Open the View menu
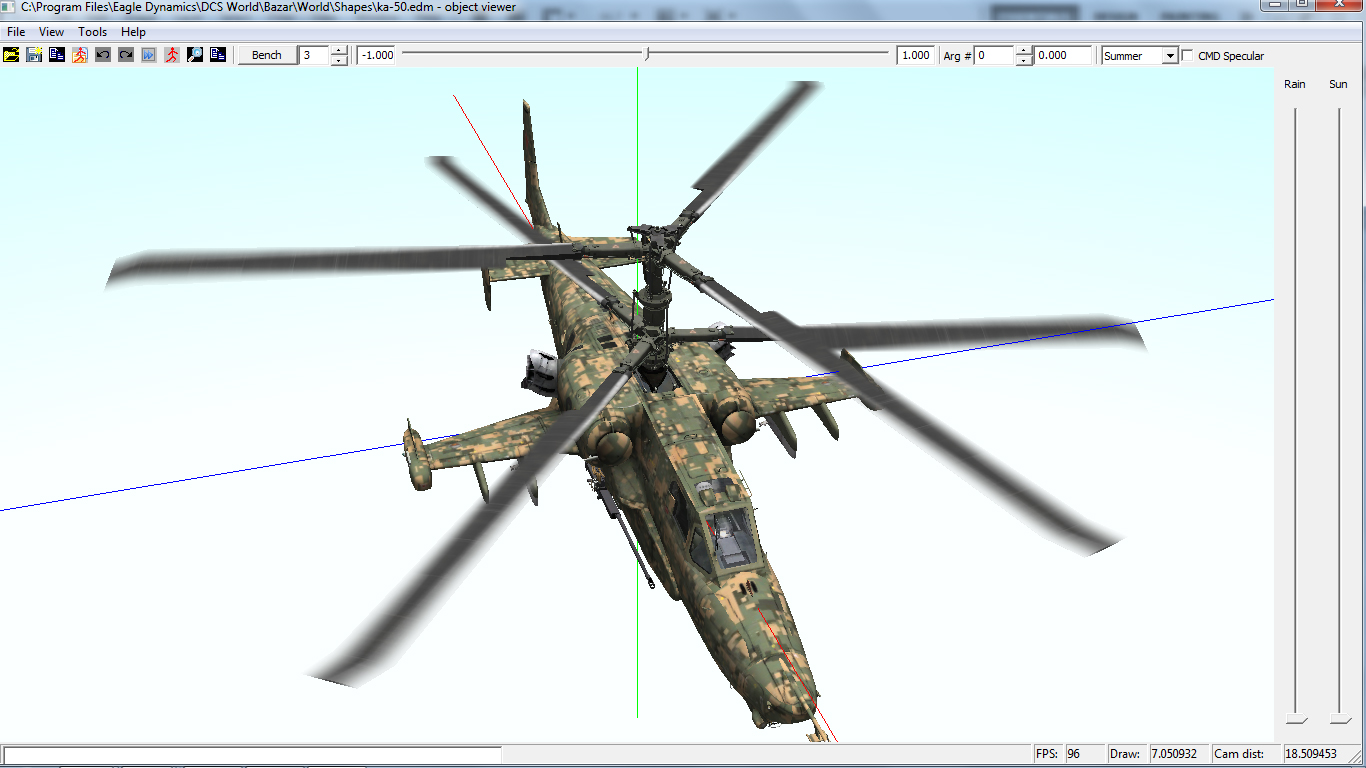Viewport: 1366px width, 768px height. 52,32
